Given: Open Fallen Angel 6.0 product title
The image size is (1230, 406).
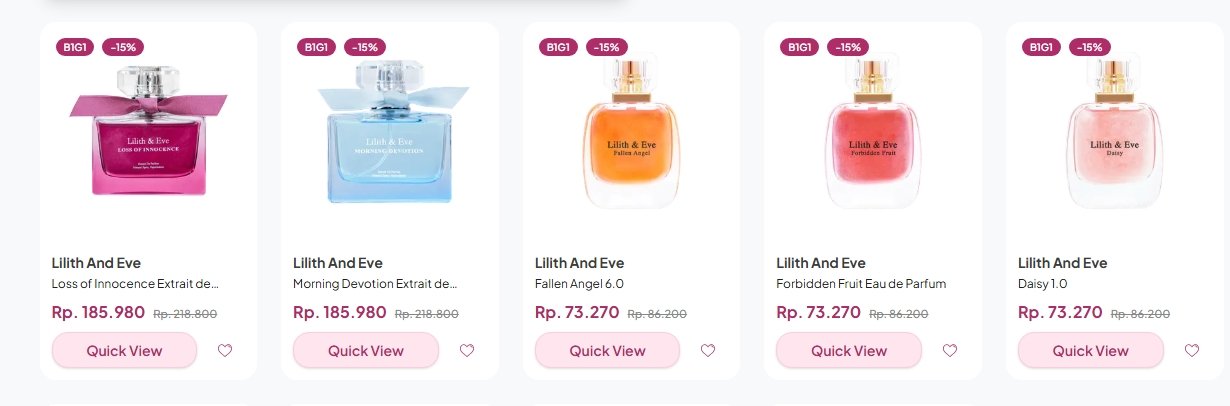Looking at the screenshot, I should 580,284.
